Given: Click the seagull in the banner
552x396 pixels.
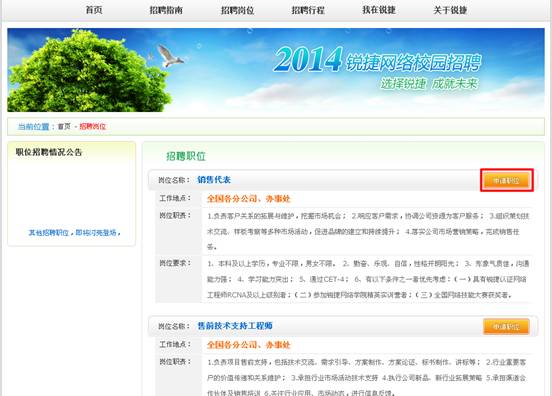Looking at the screenshot, I should coord(169,56).
